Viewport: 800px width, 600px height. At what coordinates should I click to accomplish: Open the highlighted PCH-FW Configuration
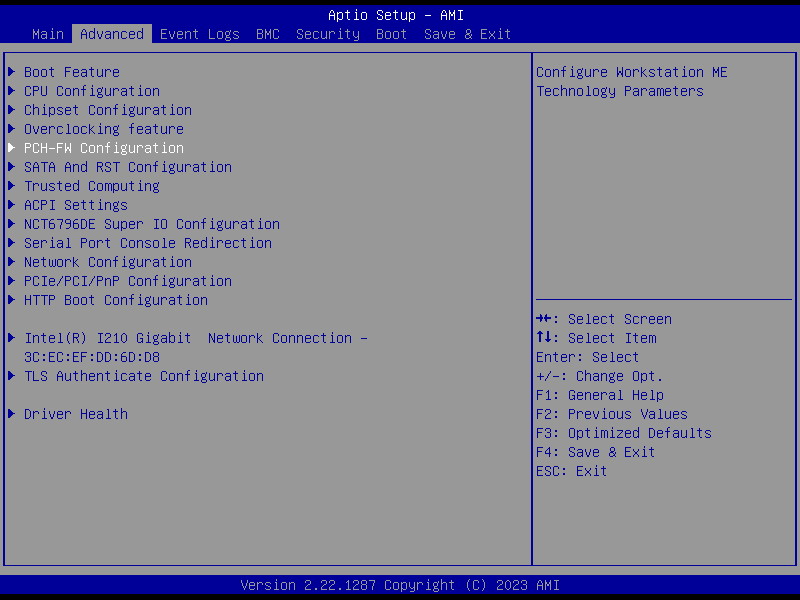click(x=104, y=148)
